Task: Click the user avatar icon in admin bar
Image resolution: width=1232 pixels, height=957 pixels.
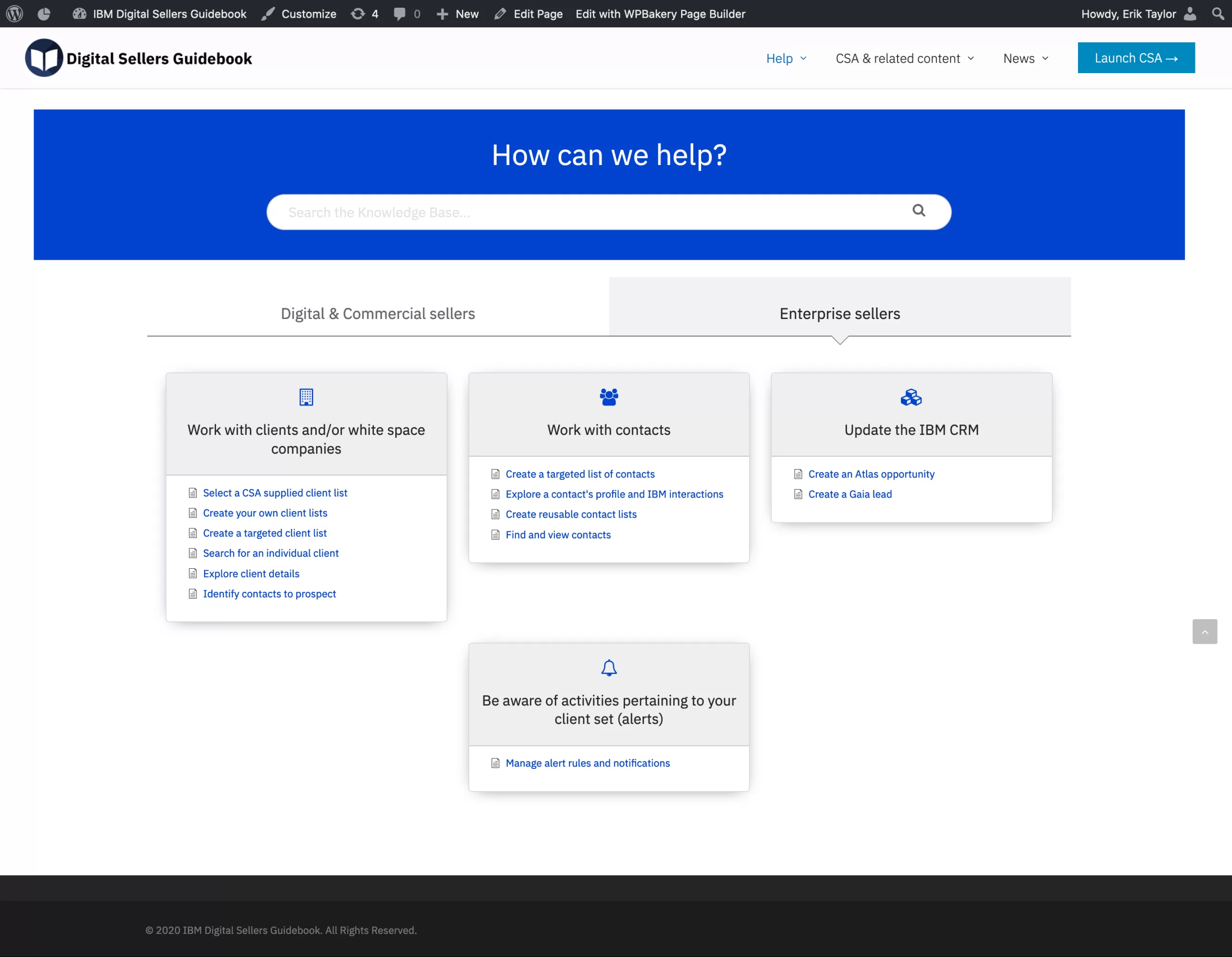Action: click(x=1190, y=13)
